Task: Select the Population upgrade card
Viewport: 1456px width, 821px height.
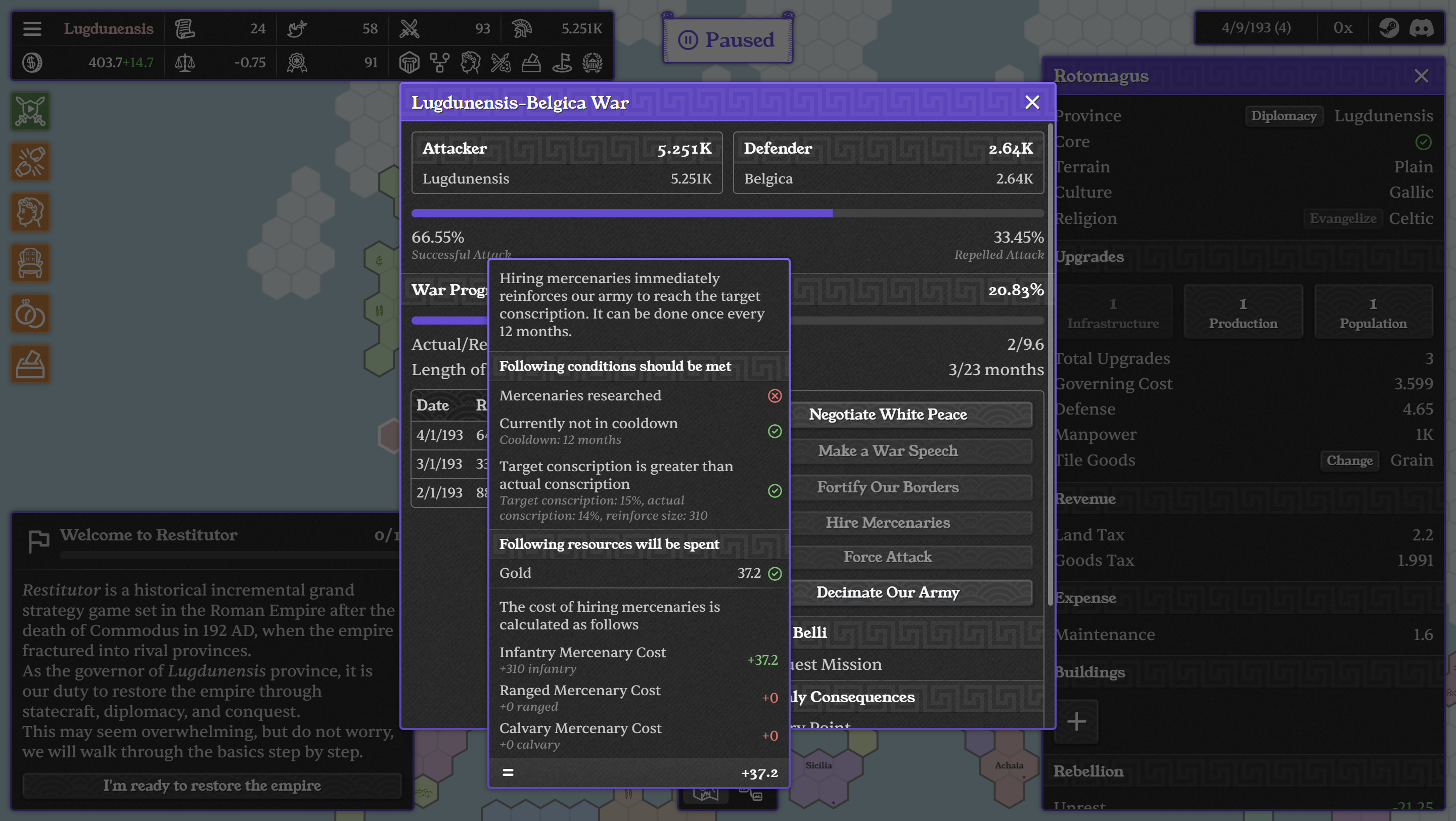Action: tap(1373, 312)
